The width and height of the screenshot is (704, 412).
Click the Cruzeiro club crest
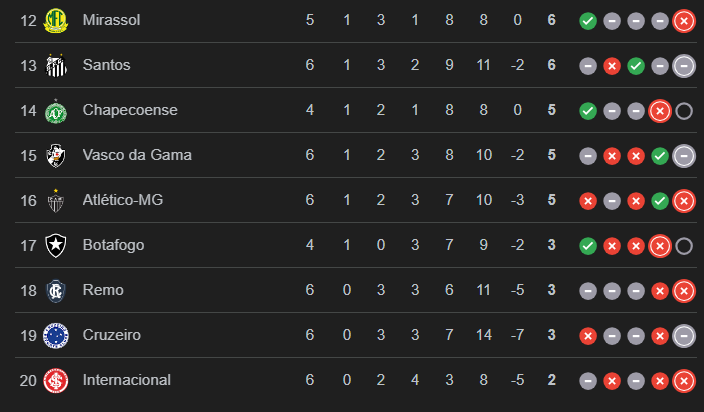(55, 335)
